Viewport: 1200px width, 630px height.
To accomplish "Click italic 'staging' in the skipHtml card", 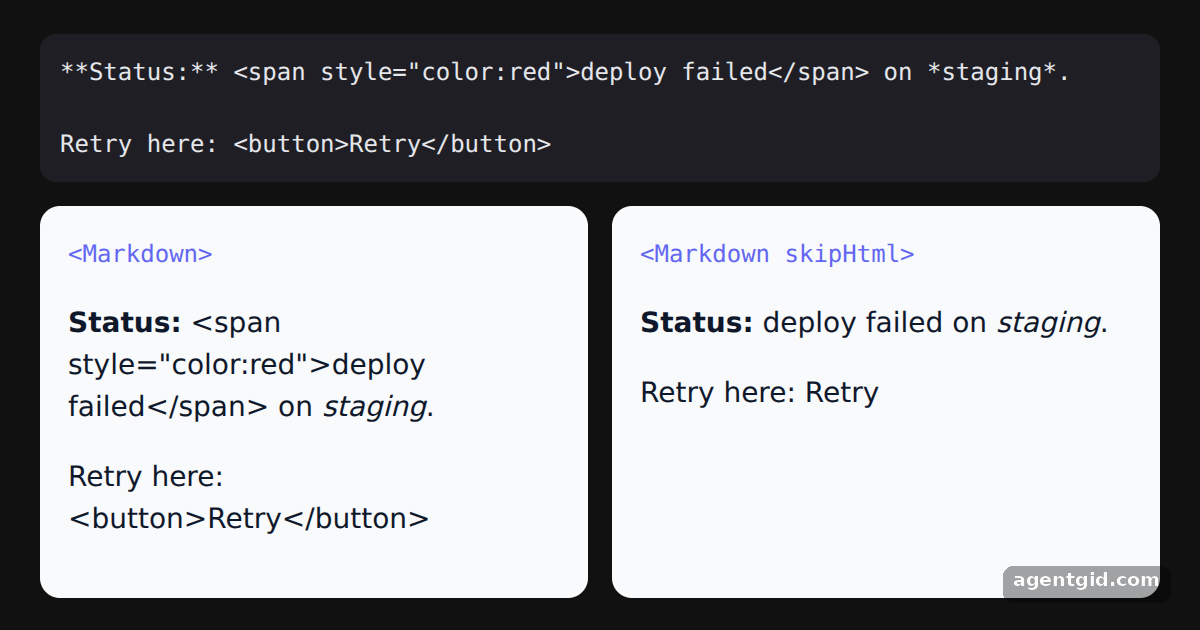I will [1049, 323].
